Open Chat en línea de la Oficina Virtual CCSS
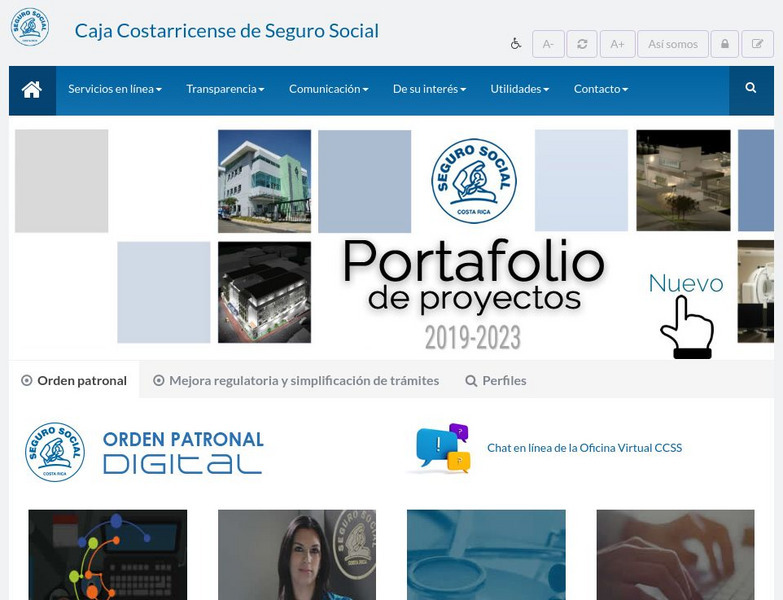The width and height of the screenshot is (783, 600). pos(584,448)
